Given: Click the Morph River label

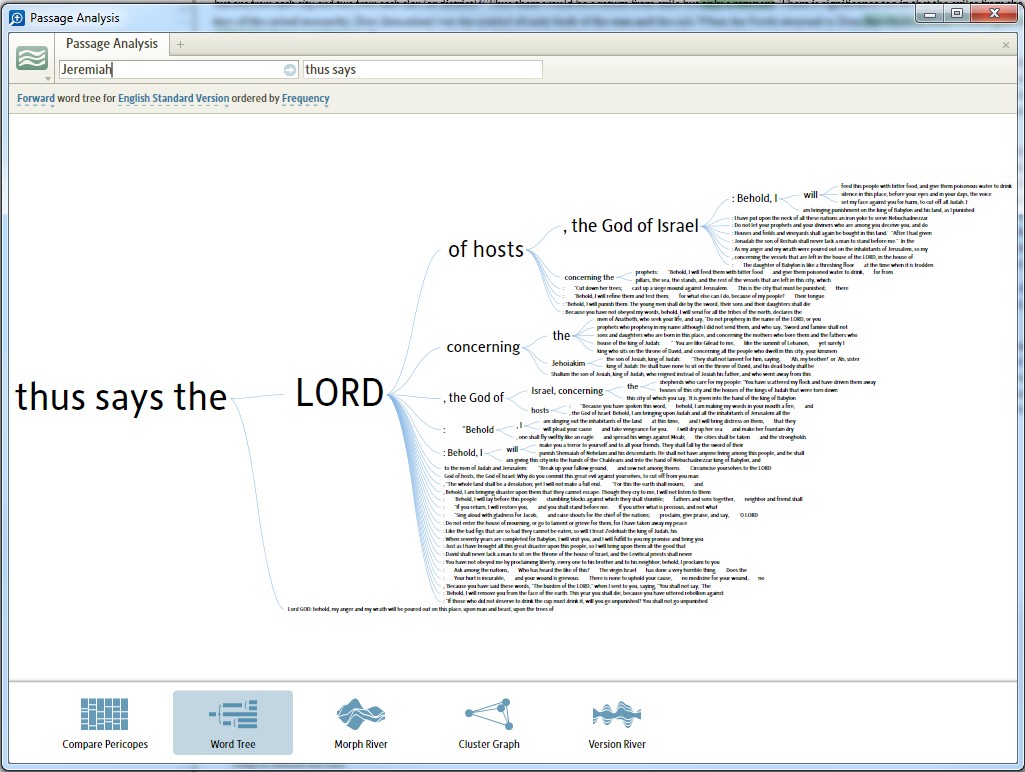Looking at the screenshot, I should pyautogui.click(x=361, y=744).
